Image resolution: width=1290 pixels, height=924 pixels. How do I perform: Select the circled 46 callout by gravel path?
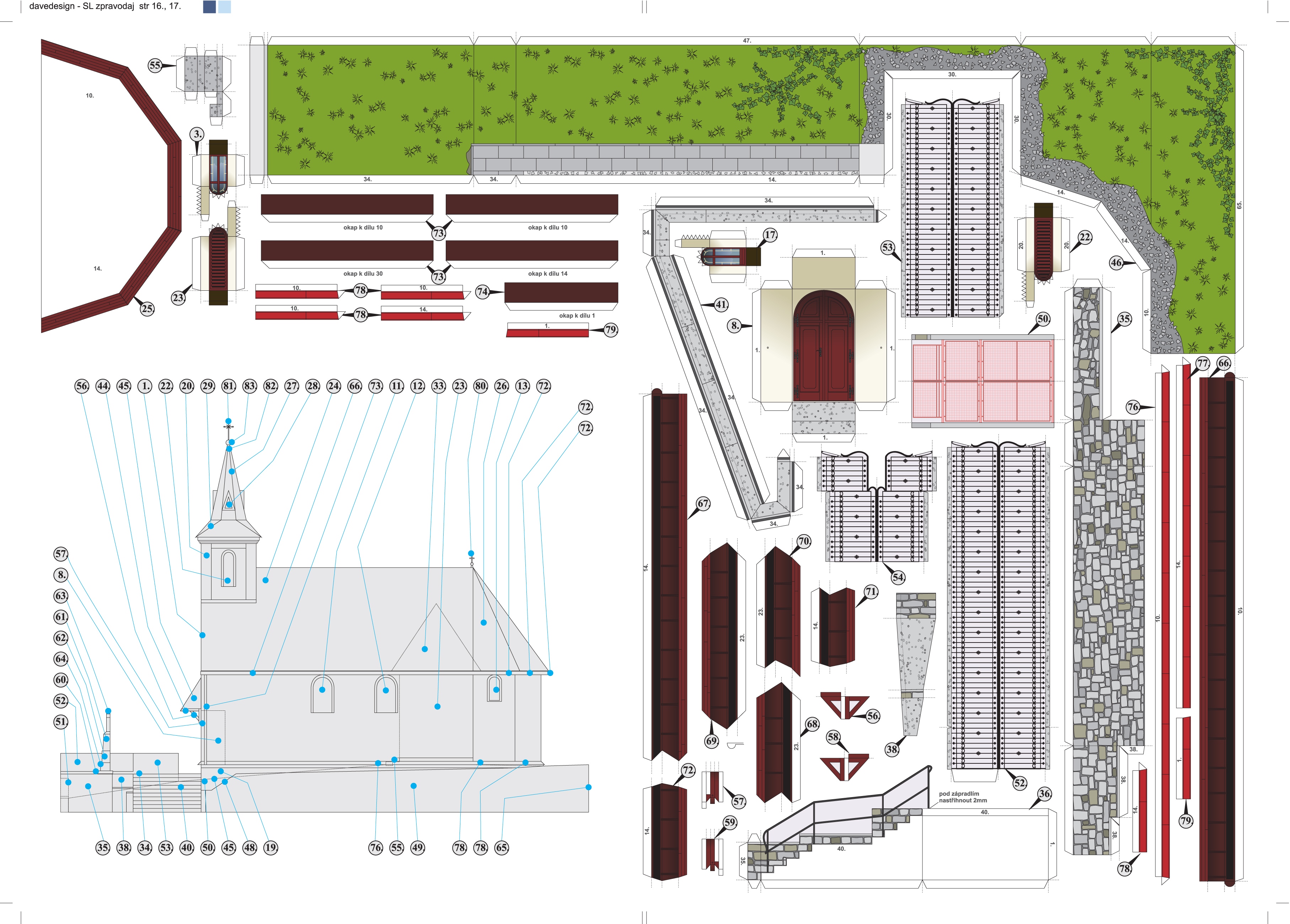1117,263
